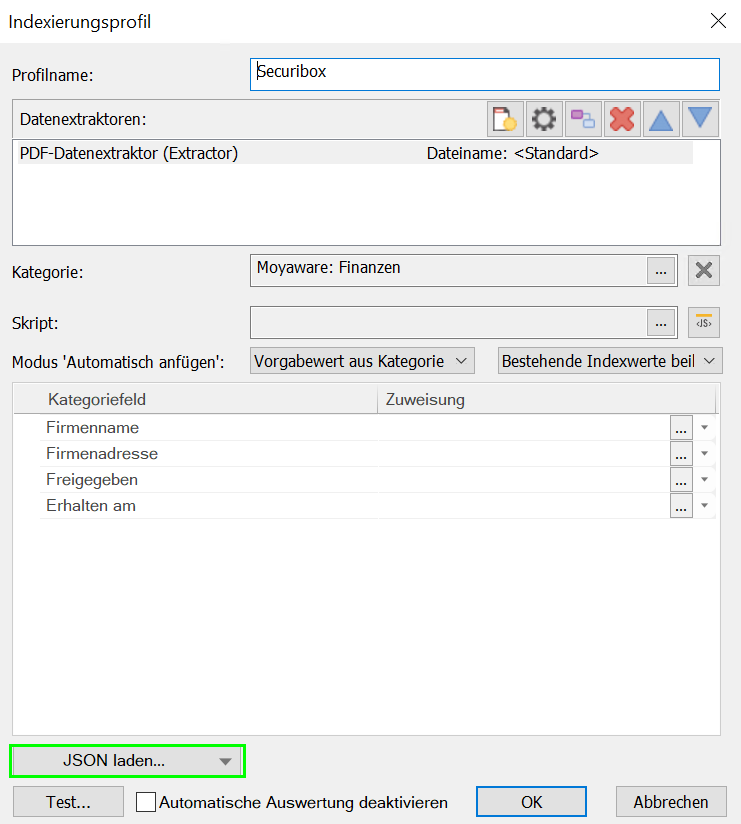
Task: Browse for Skript with ellipsis button
Action: (x=661, y=323)
